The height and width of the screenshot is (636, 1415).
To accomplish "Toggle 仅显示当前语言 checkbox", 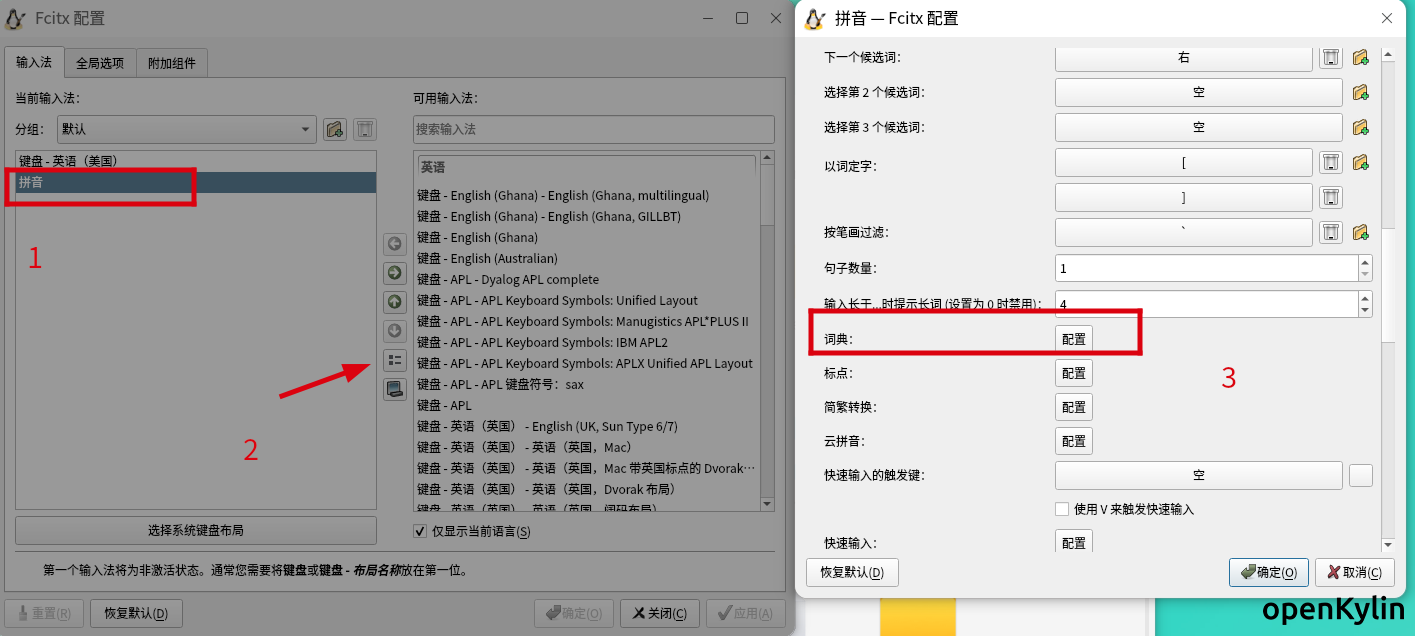I will coord(420,531).
